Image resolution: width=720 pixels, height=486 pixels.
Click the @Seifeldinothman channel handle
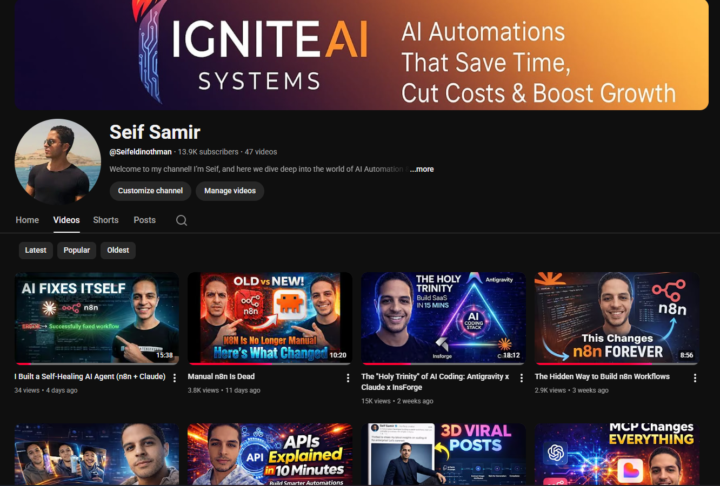(141, 152)
